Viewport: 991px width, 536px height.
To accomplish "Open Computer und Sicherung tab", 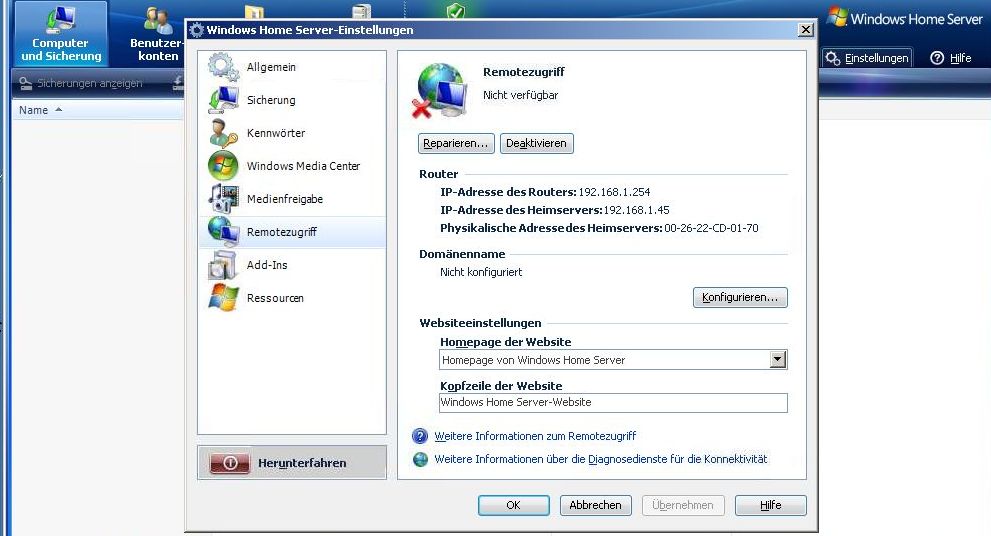I will [61, 34].
